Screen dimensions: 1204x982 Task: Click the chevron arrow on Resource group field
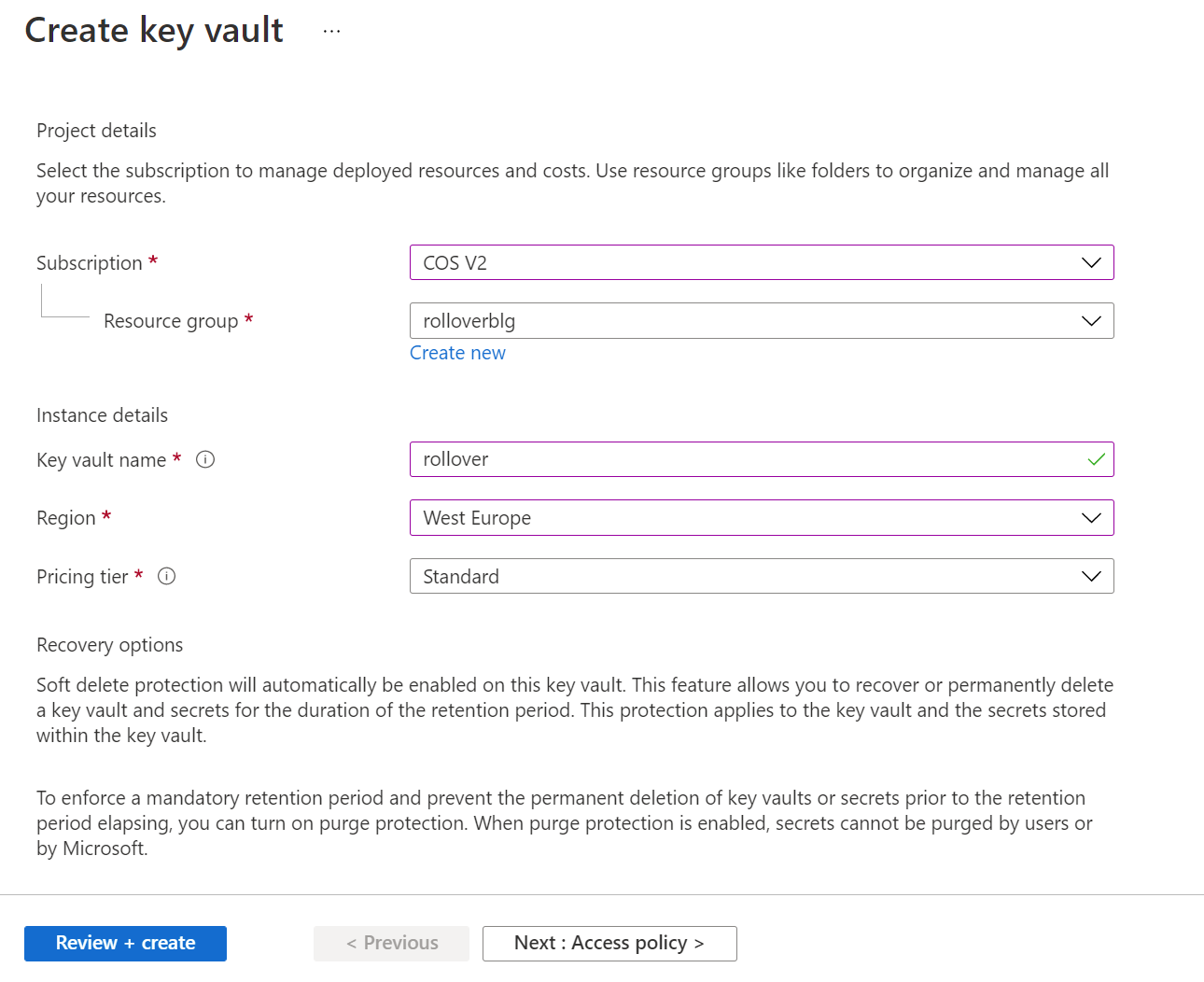[x=1090, y=321]
